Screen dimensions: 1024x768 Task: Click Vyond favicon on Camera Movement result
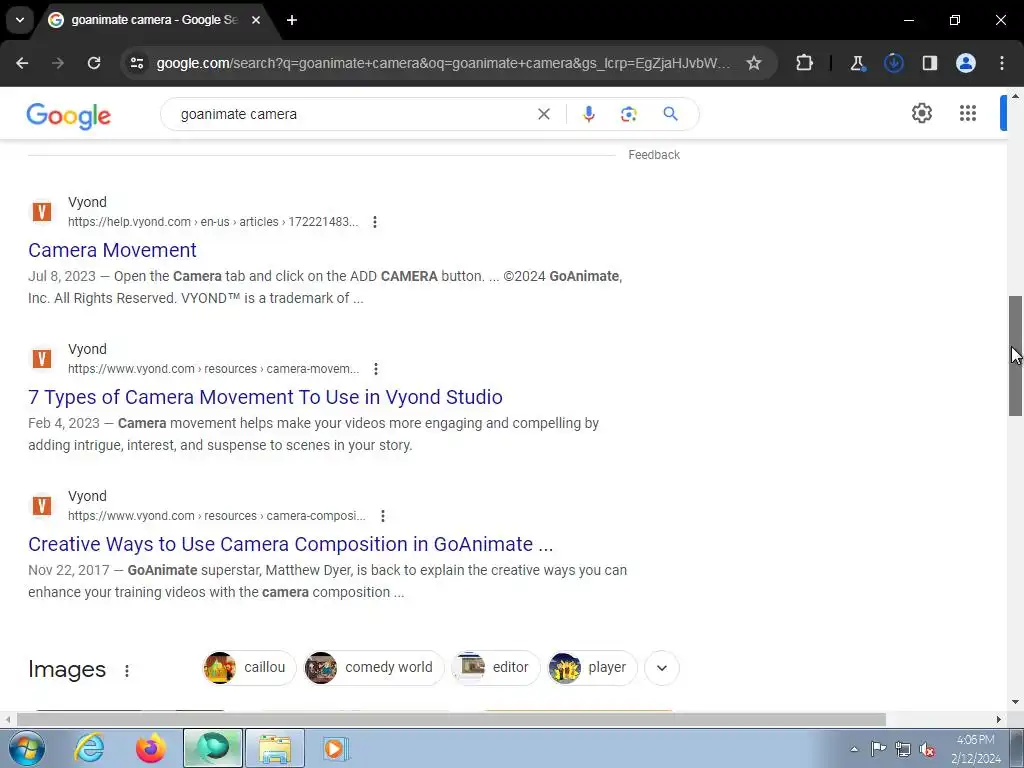[42, 212]
